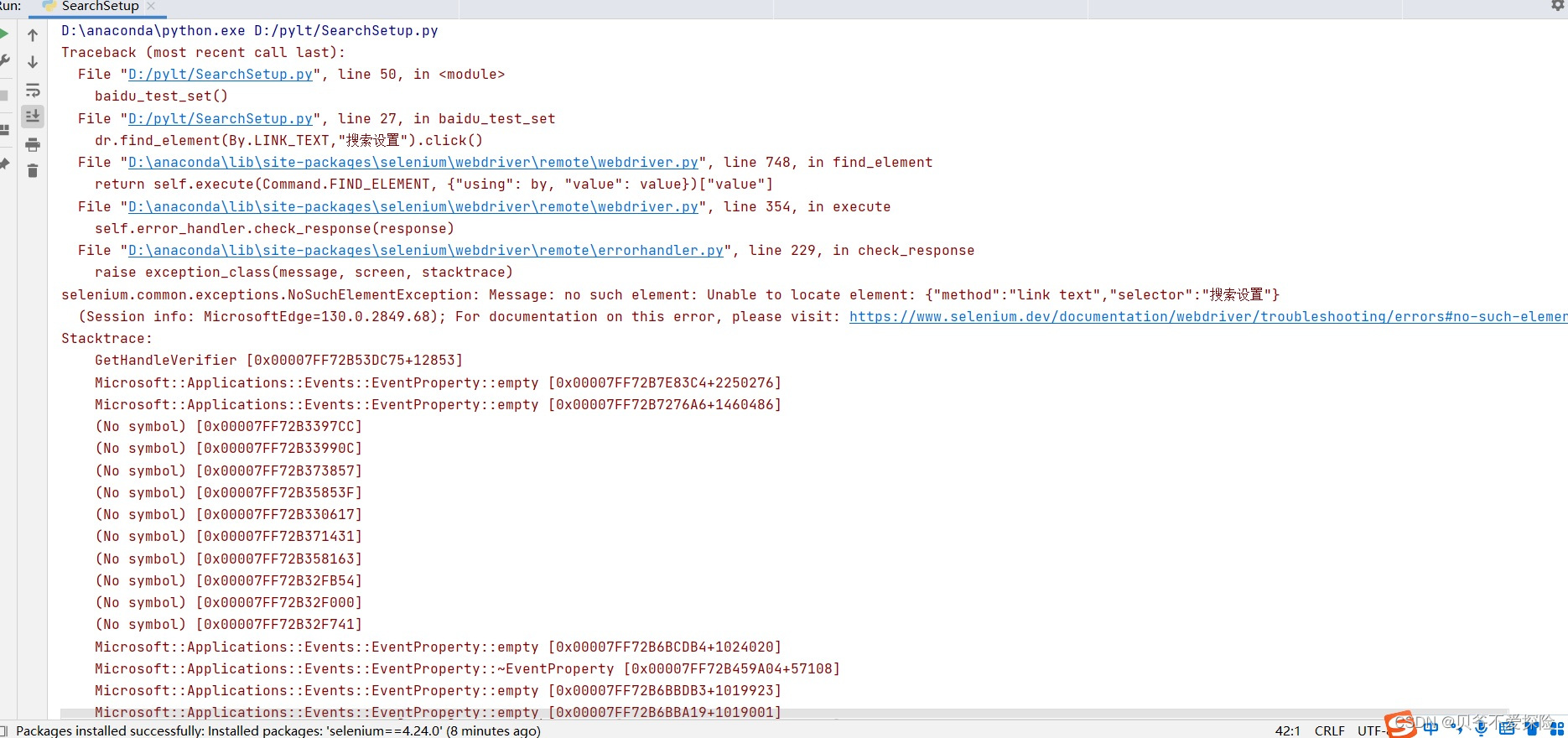1568x738 pixels.
Task: Click '(No symbol) [0x00007FF72B32FB54]' line
Action: tap(228, 581)
